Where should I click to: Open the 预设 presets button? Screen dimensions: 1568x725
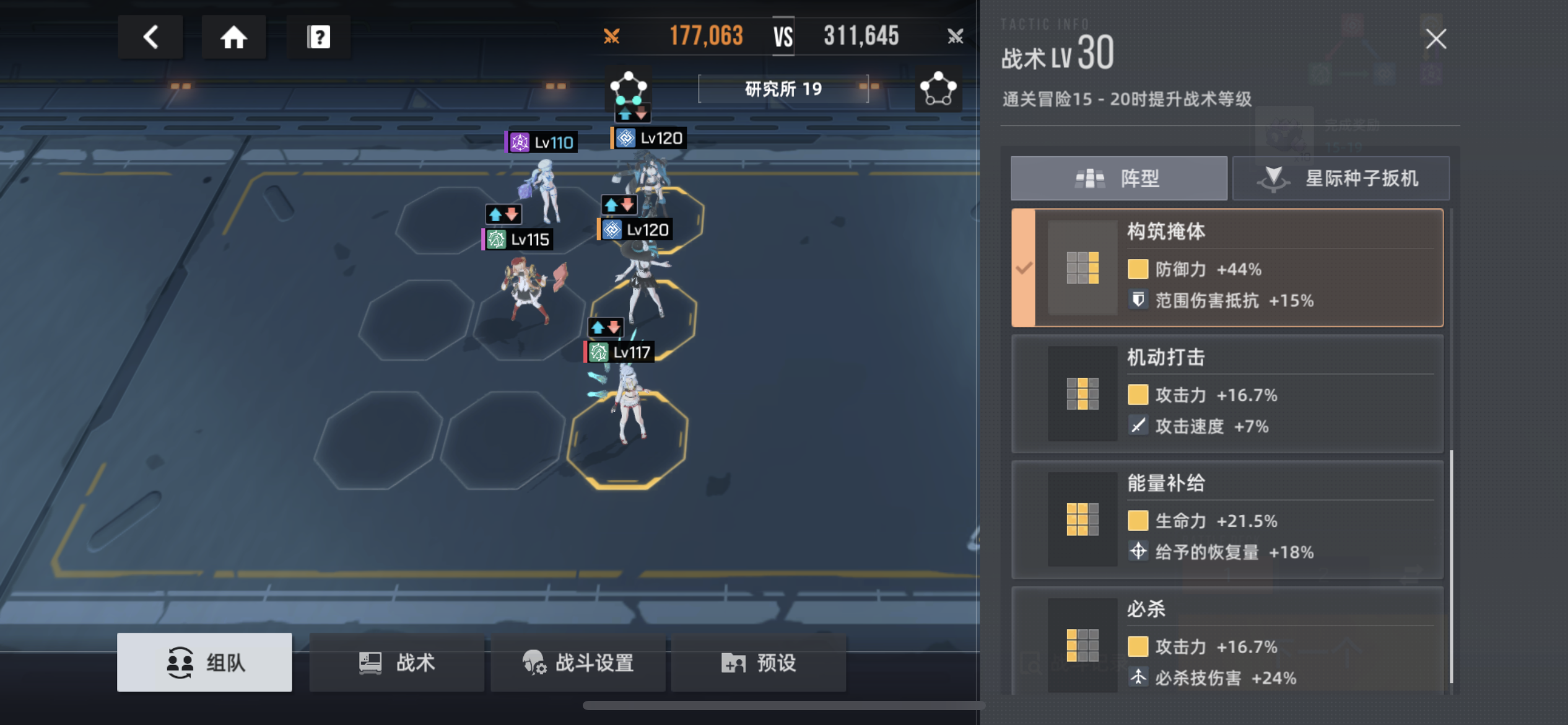point(759,662)
